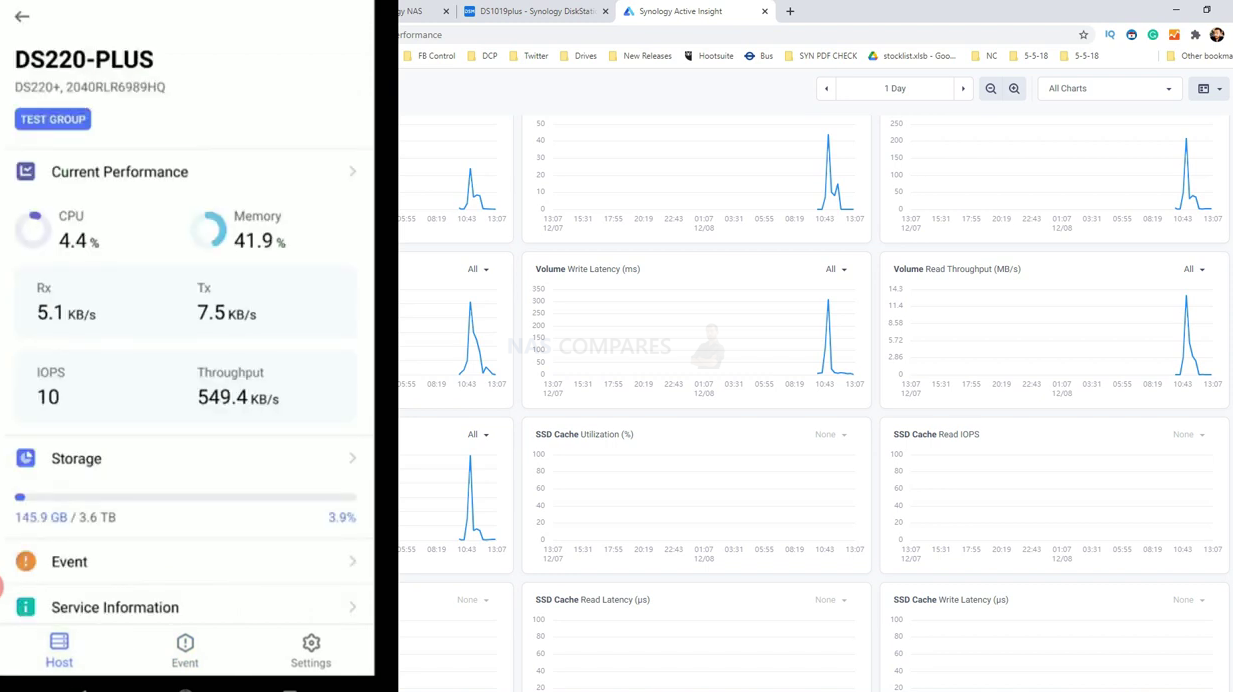The height and width of the screenshot is (692, 1233).
Task: Switch to the Host bottom tab
Action: point(59,650)
